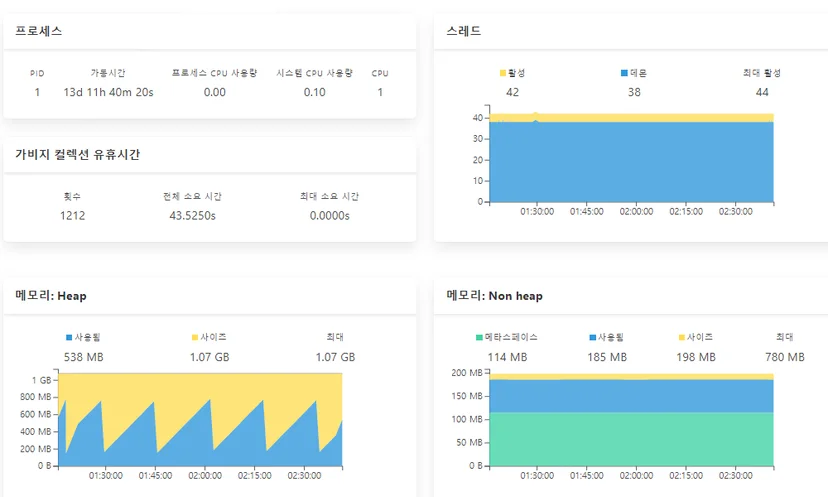The height and width of the screenshot is (497, 828).
Task: Click the blue 사용됨 legend swatch in Heap panel
Action: tap(69, 337)
